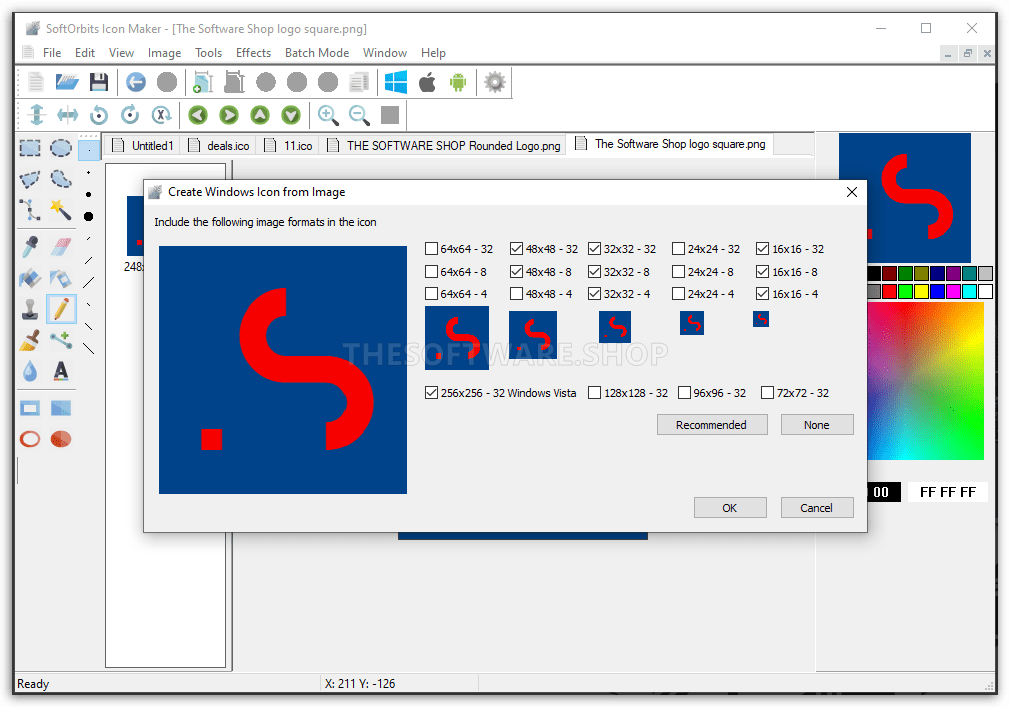This screenshot has width=1010, height=707.
Task: Select the elliptical selection tool
Action: pos(61,148)
